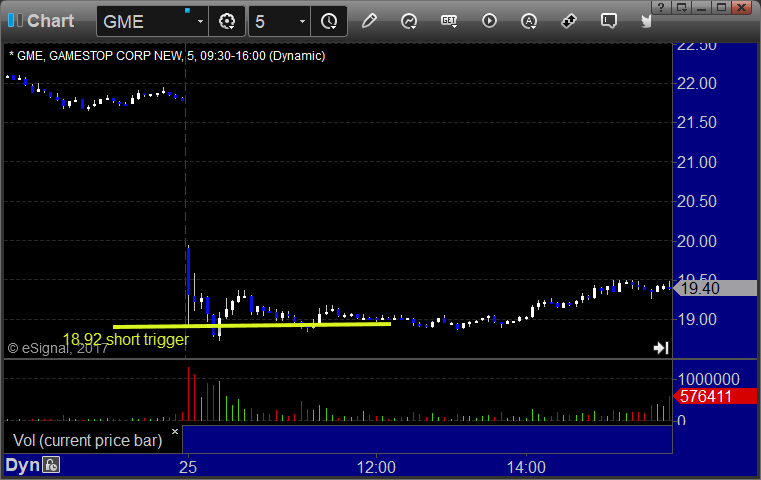Jump to latest bar arrow icon
Viewport: 761px width, 480px height.
tap(661, 348)
